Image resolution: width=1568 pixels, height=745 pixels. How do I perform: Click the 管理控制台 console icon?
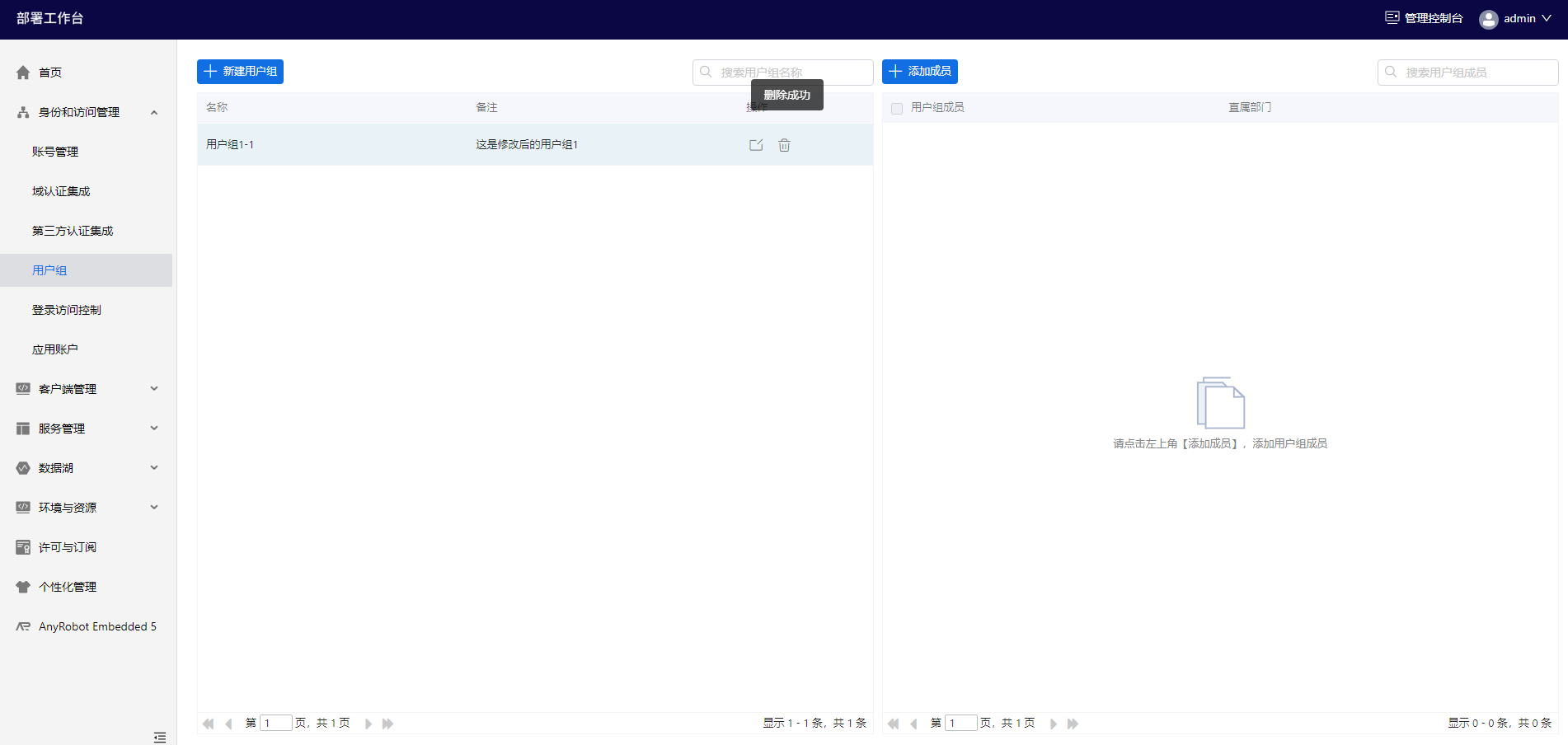(x=1392, y=17)
